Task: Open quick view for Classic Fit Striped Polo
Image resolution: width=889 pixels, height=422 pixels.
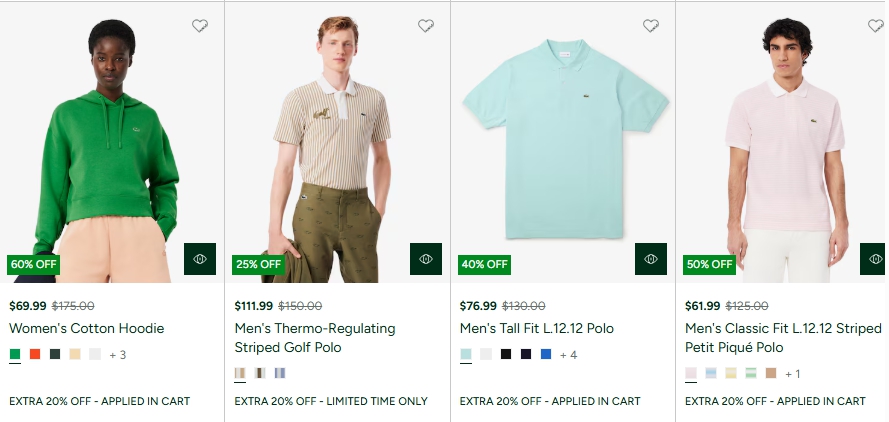Action: pos(874,259)
